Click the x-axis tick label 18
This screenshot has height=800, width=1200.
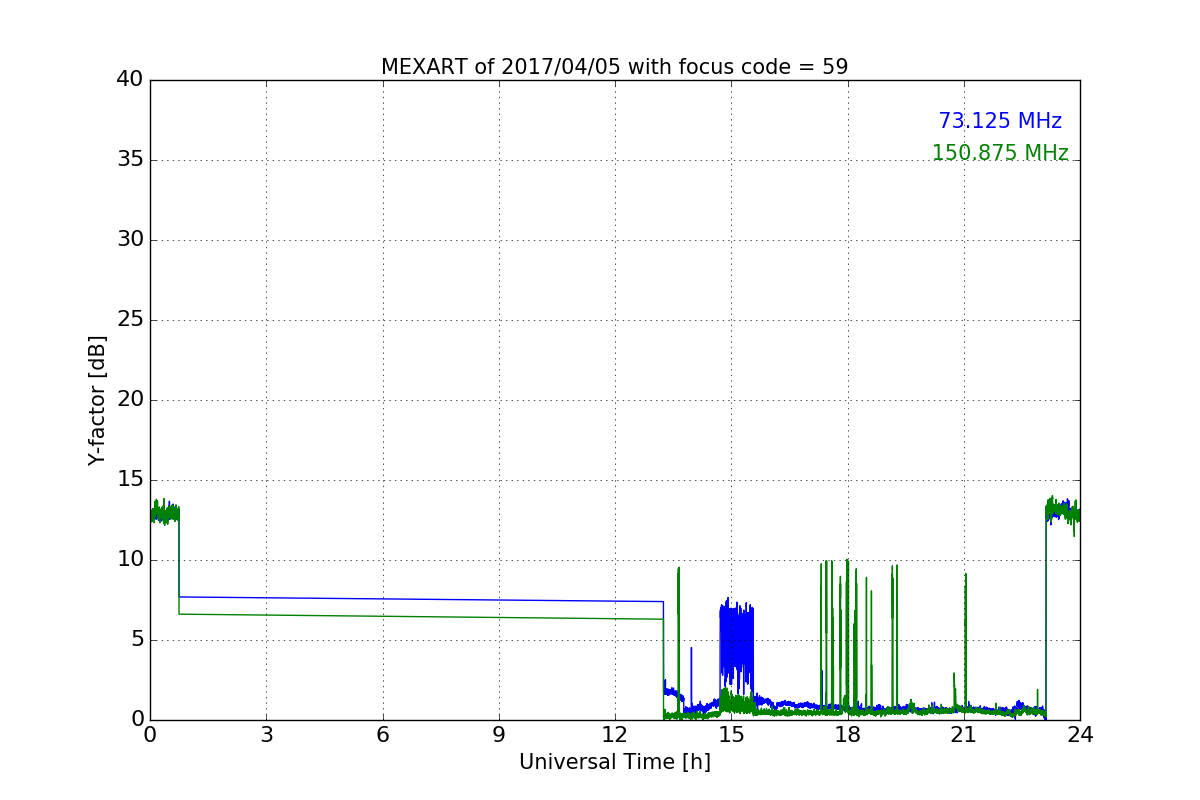click(x=848, y=735)
